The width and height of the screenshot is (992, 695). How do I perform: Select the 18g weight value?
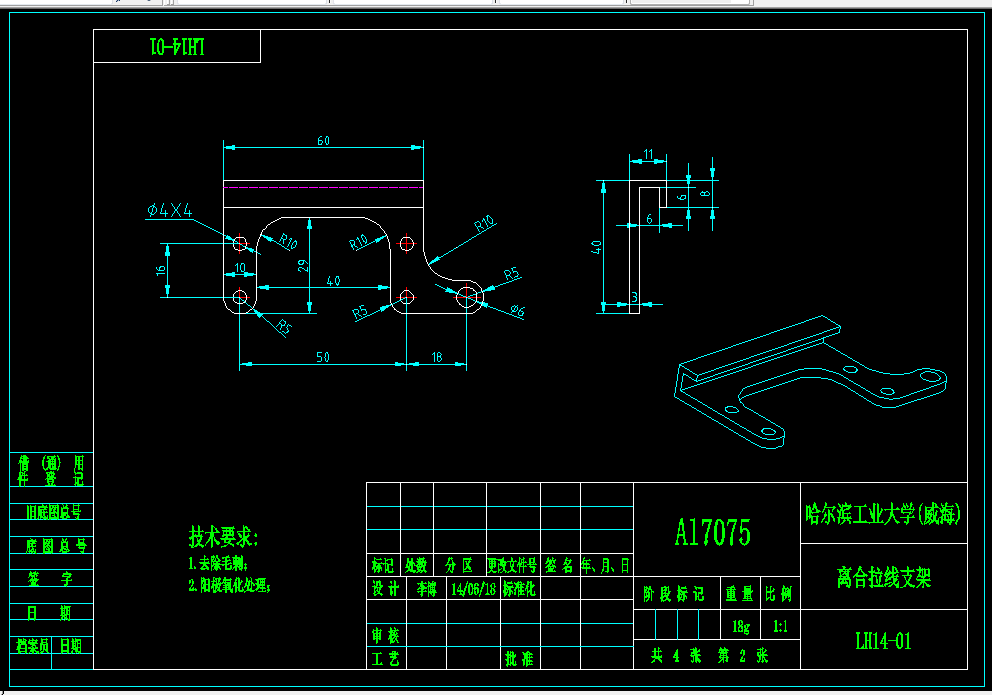click(x=741, y=626)
